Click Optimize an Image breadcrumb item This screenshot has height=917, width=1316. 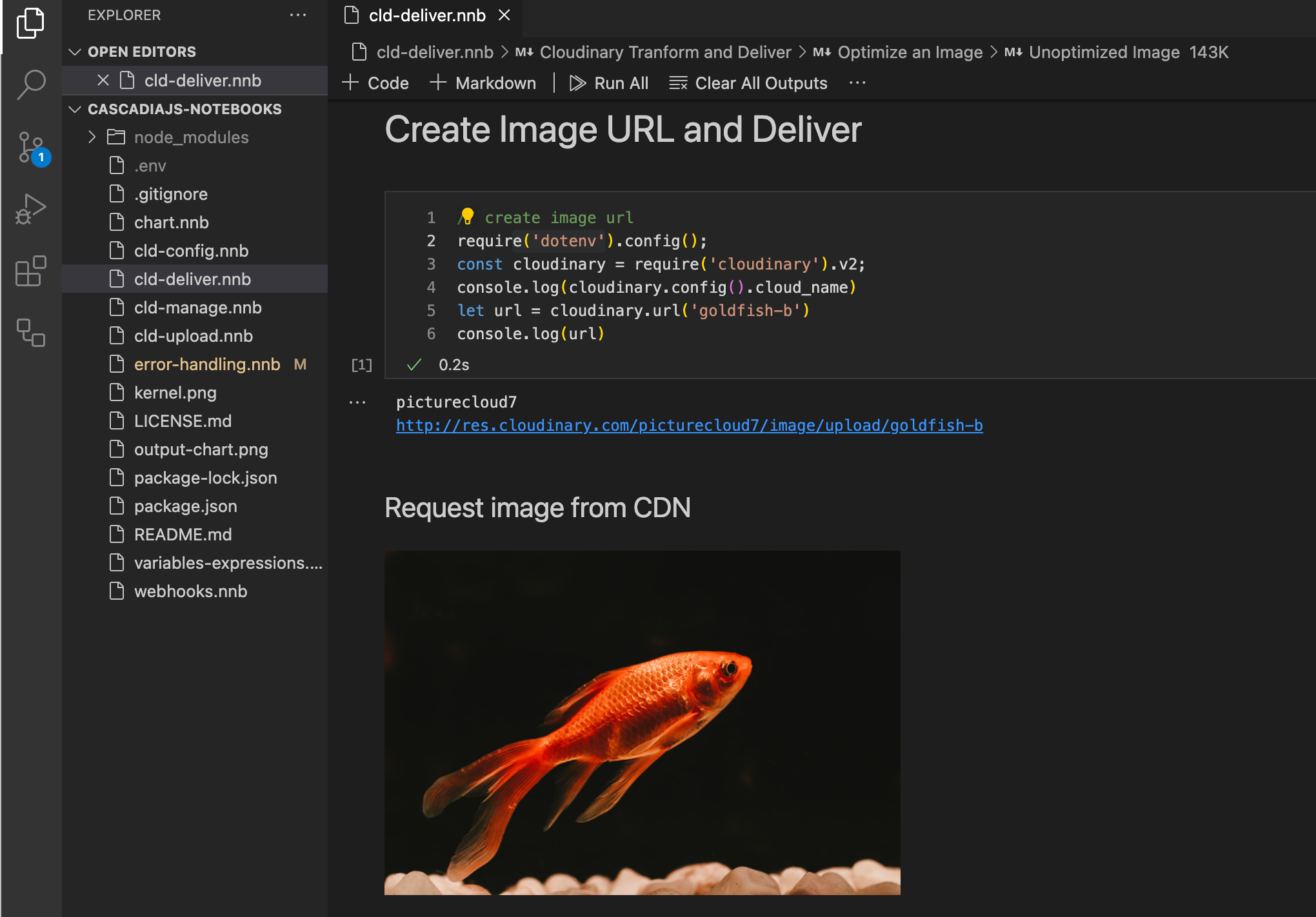(909, 52)
